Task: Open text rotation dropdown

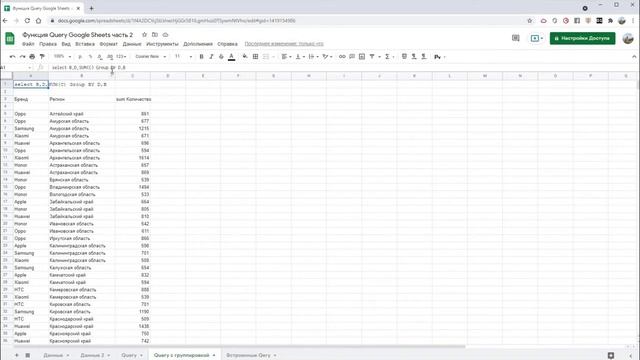Action: (327, 57)
